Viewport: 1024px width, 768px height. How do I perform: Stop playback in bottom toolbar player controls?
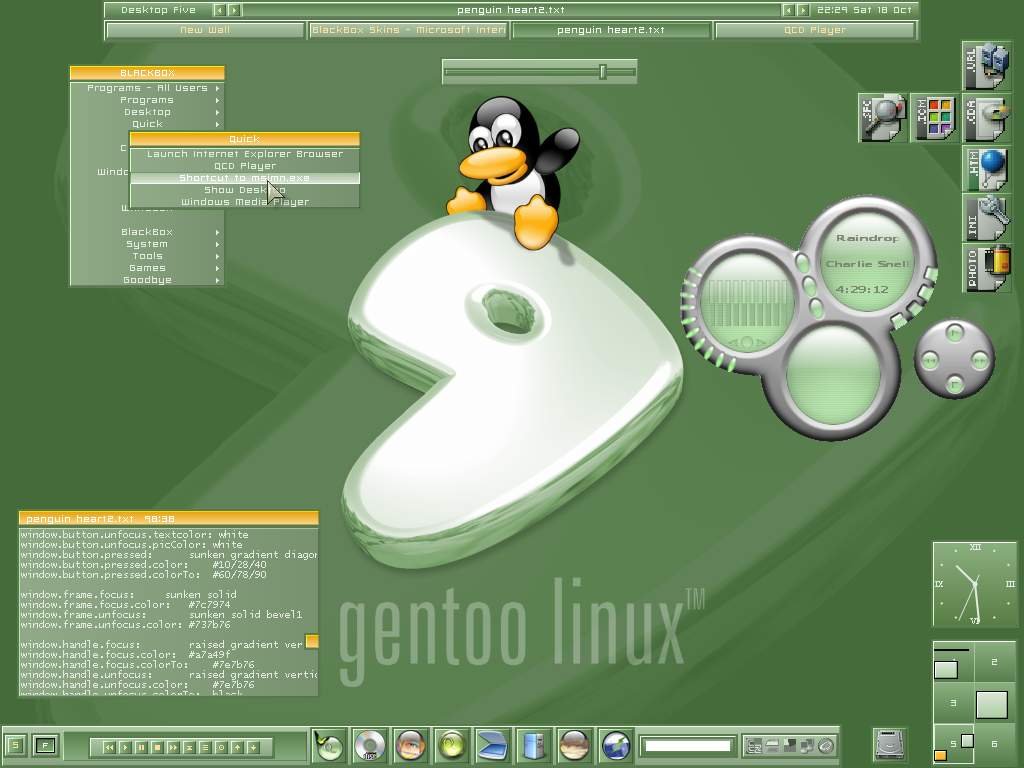(x=157, y=747)
